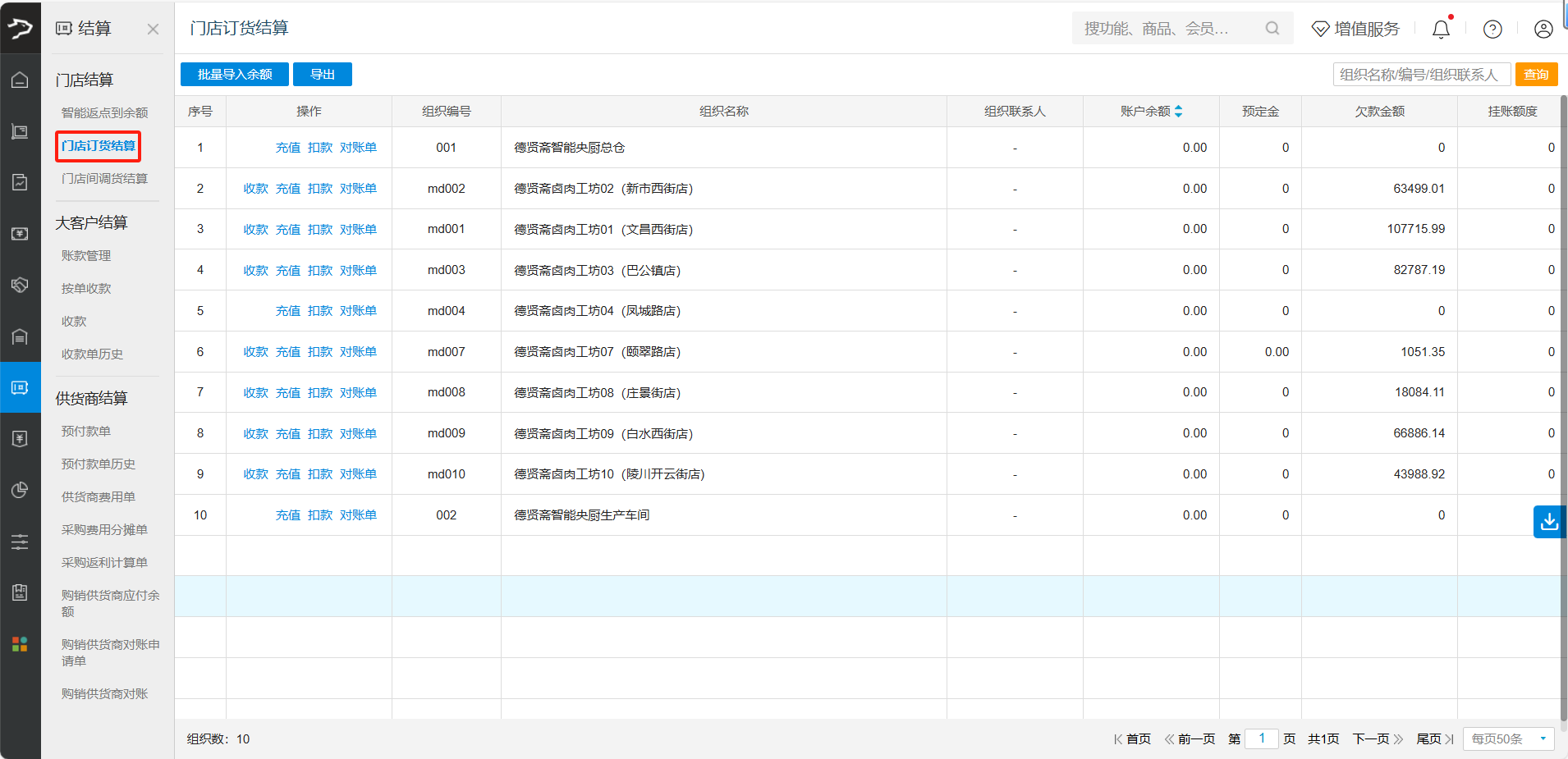Click 收款 for md002 row

pos(256,189)
